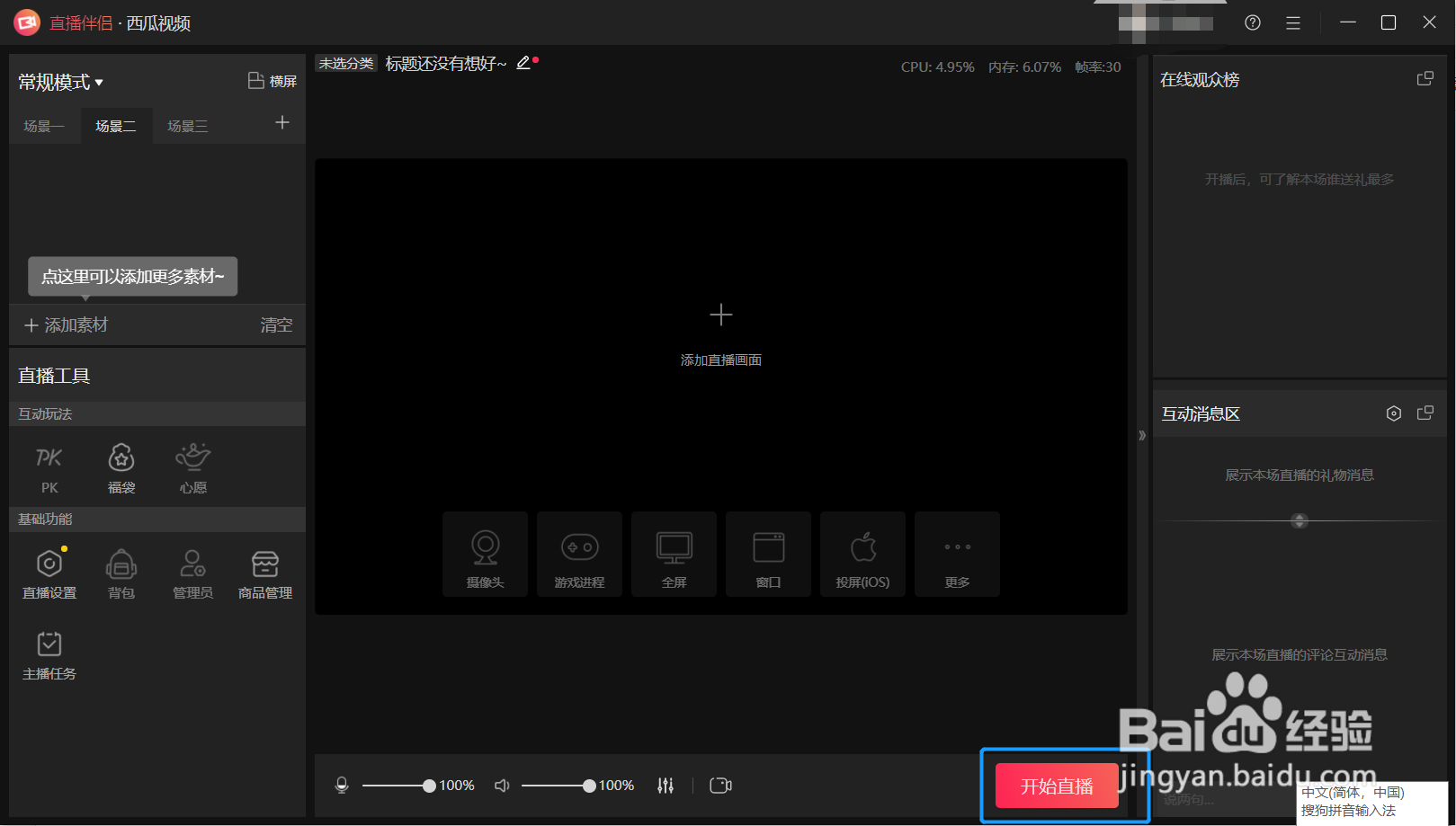Open the audio mixer settings icon
1456x826 pixels.
[x=665, y=786]
